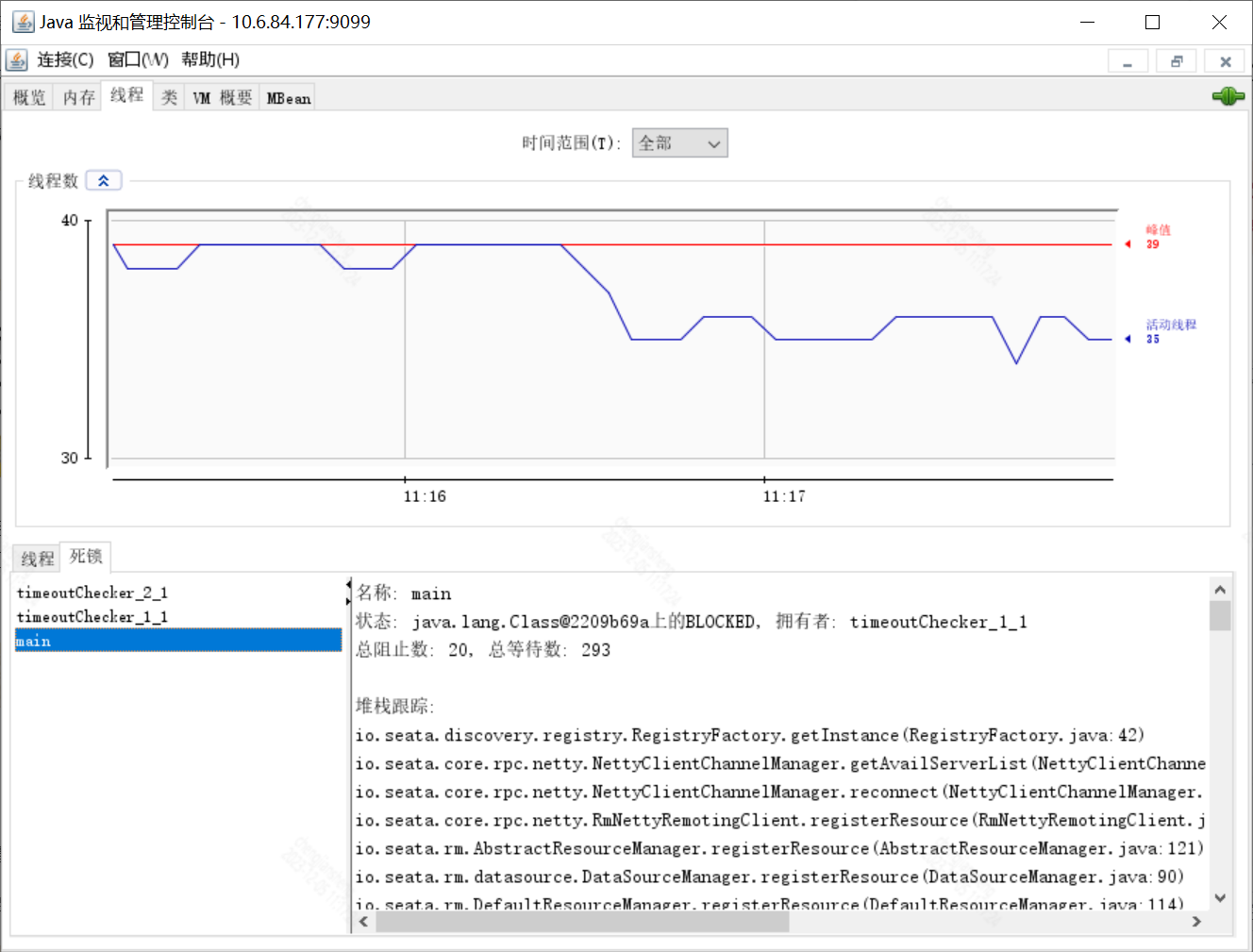Screen dimensions: 1253x952
Task: Click the RmNettyRemotingClient.registerResource stack trace line
Action: click(780, 820)
